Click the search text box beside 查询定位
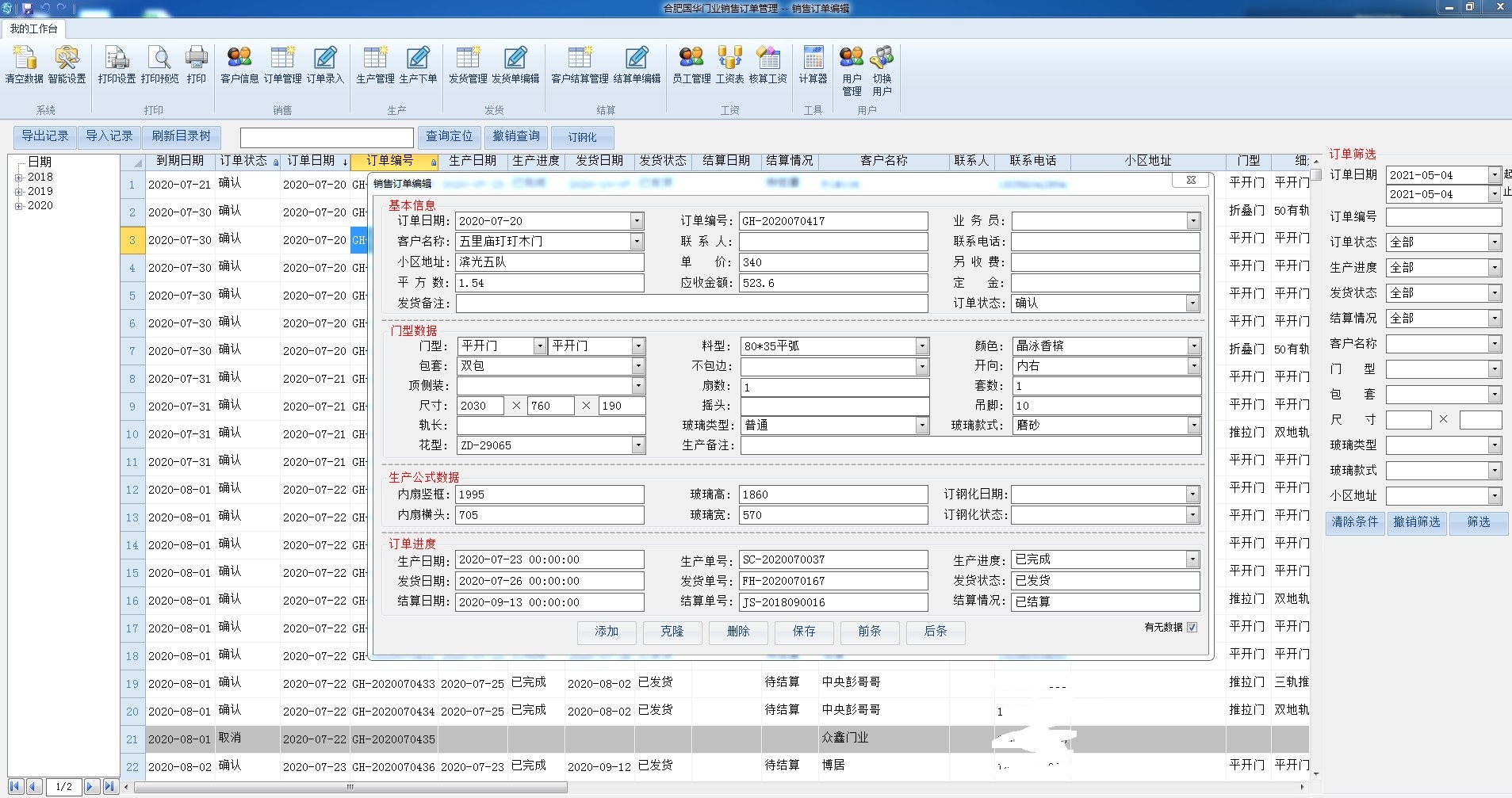The width and height of the screenshot is (1512, 798). pyautogui.click(x=327, y=137)
